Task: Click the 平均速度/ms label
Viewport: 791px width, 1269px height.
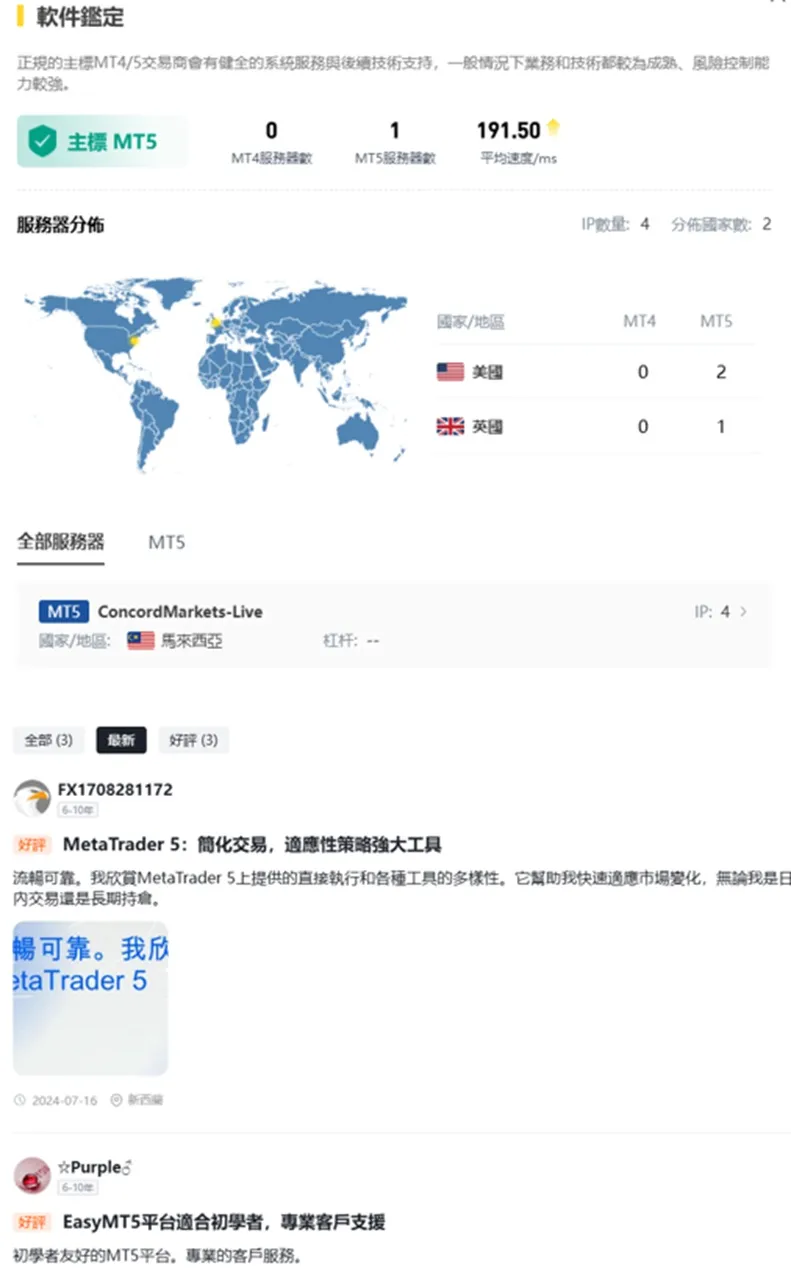Action: [518, 158]
